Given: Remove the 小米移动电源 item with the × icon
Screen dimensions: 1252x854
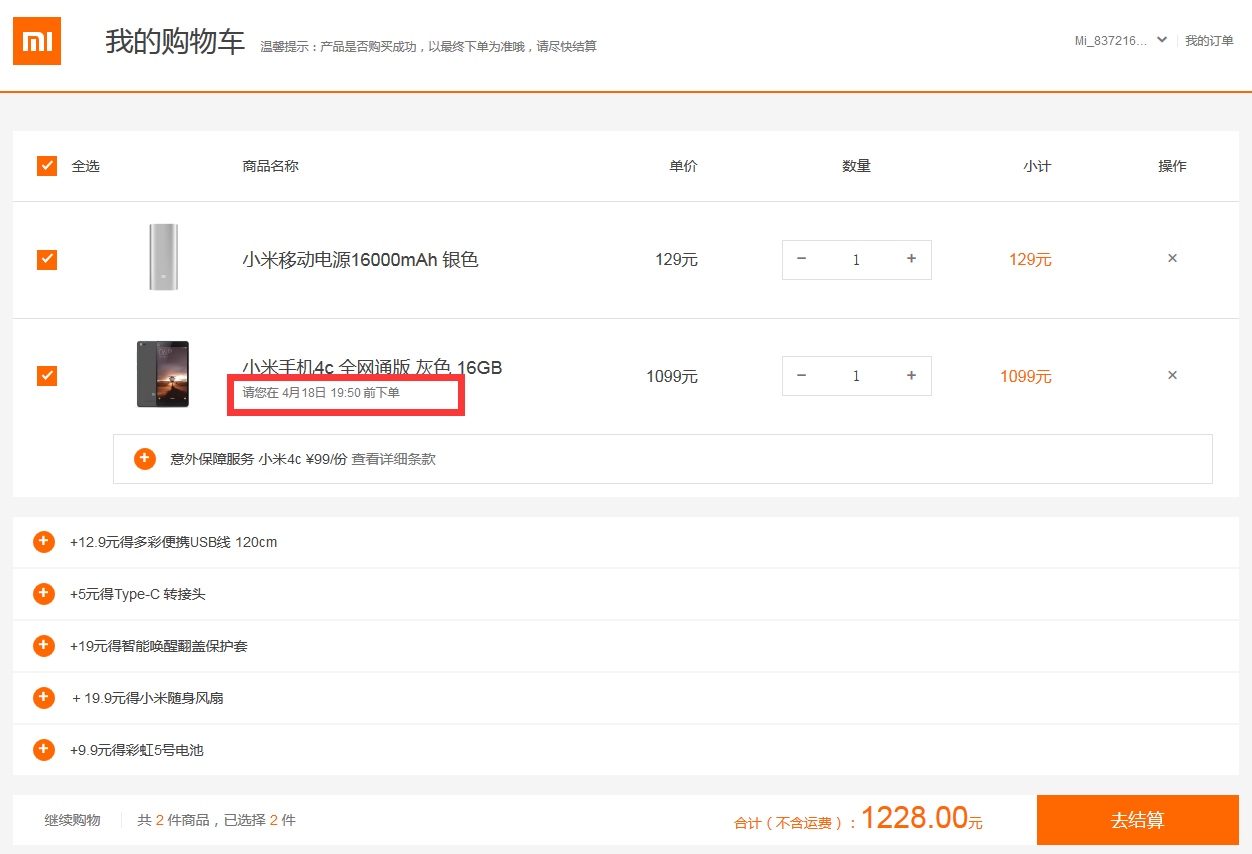Looking at the screenshot, I should pyautogui.click(x=1172, y=259).
